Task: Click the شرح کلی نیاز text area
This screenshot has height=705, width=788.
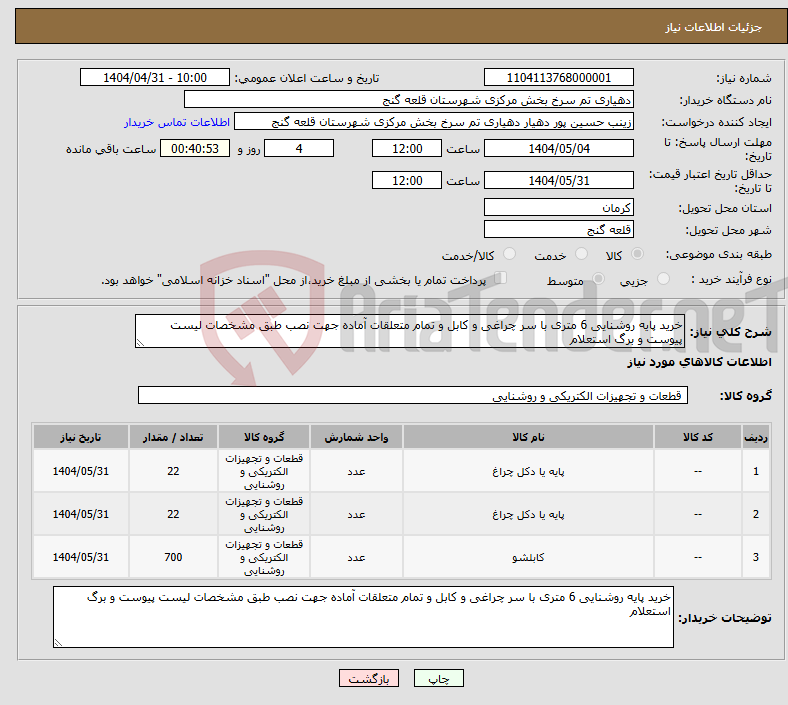Action: click(410, 331)
